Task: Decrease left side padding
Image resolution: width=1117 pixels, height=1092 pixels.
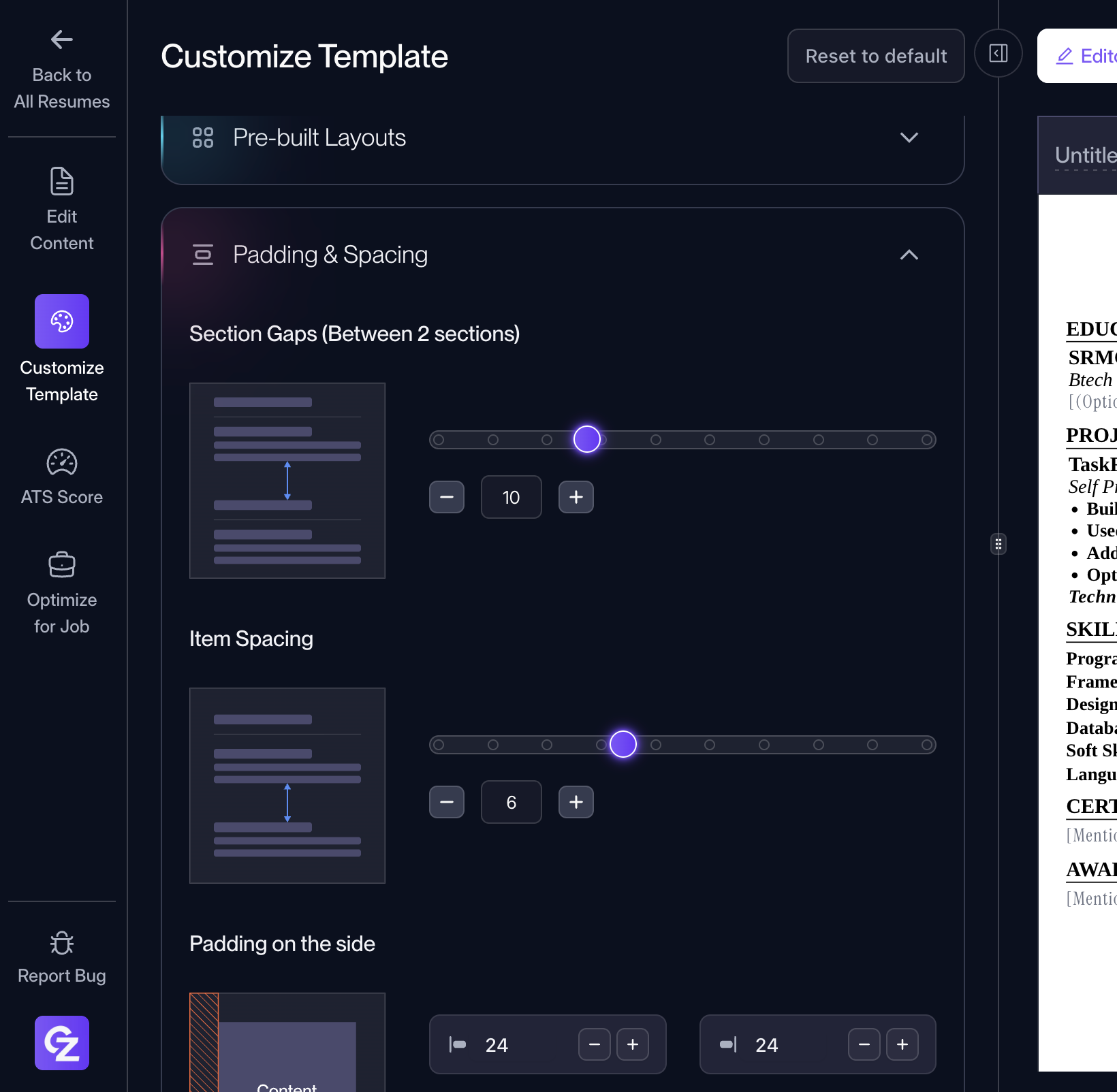Action: tap(595, 1044)
